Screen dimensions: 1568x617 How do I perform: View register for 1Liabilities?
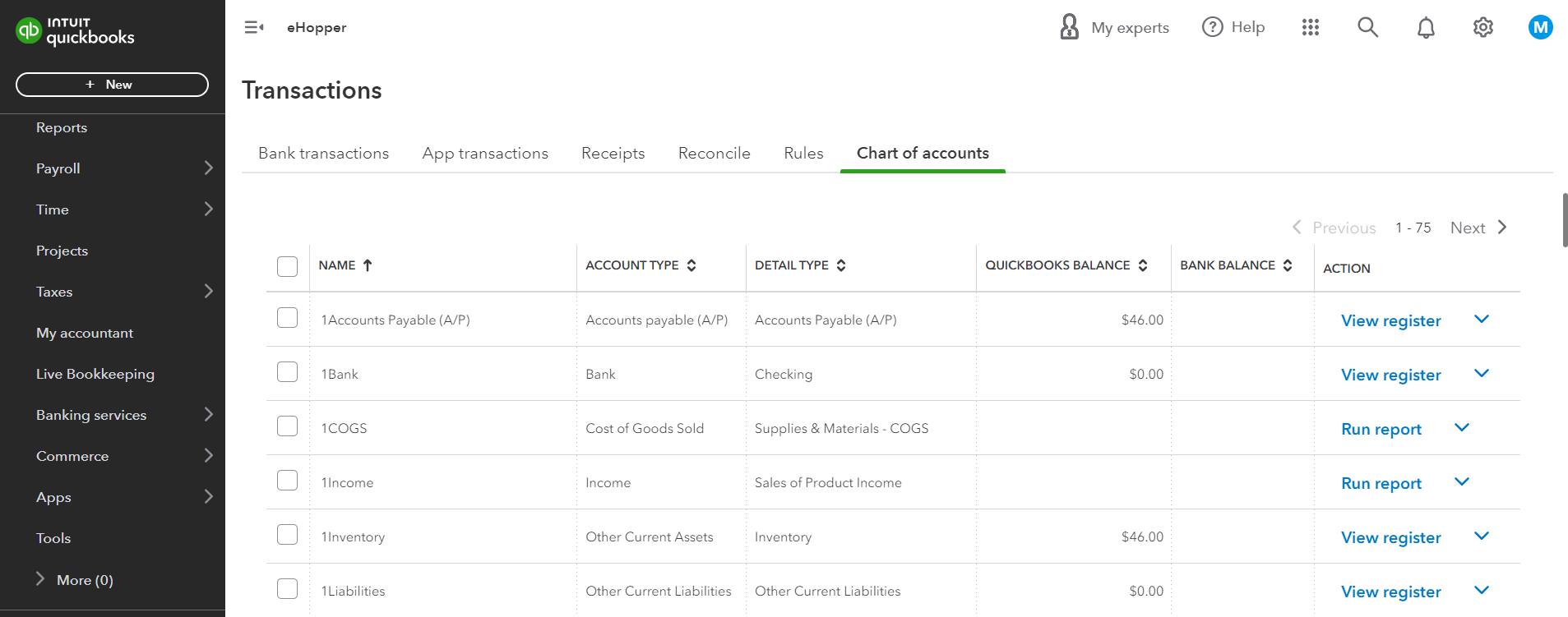[x=1390, y=592]
